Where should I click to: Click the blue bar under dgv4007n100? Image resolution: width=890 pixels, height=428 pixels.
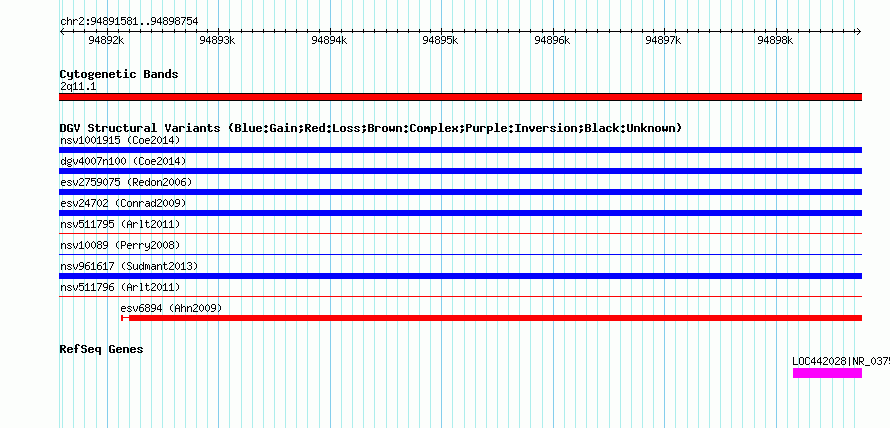pos(460,171)
